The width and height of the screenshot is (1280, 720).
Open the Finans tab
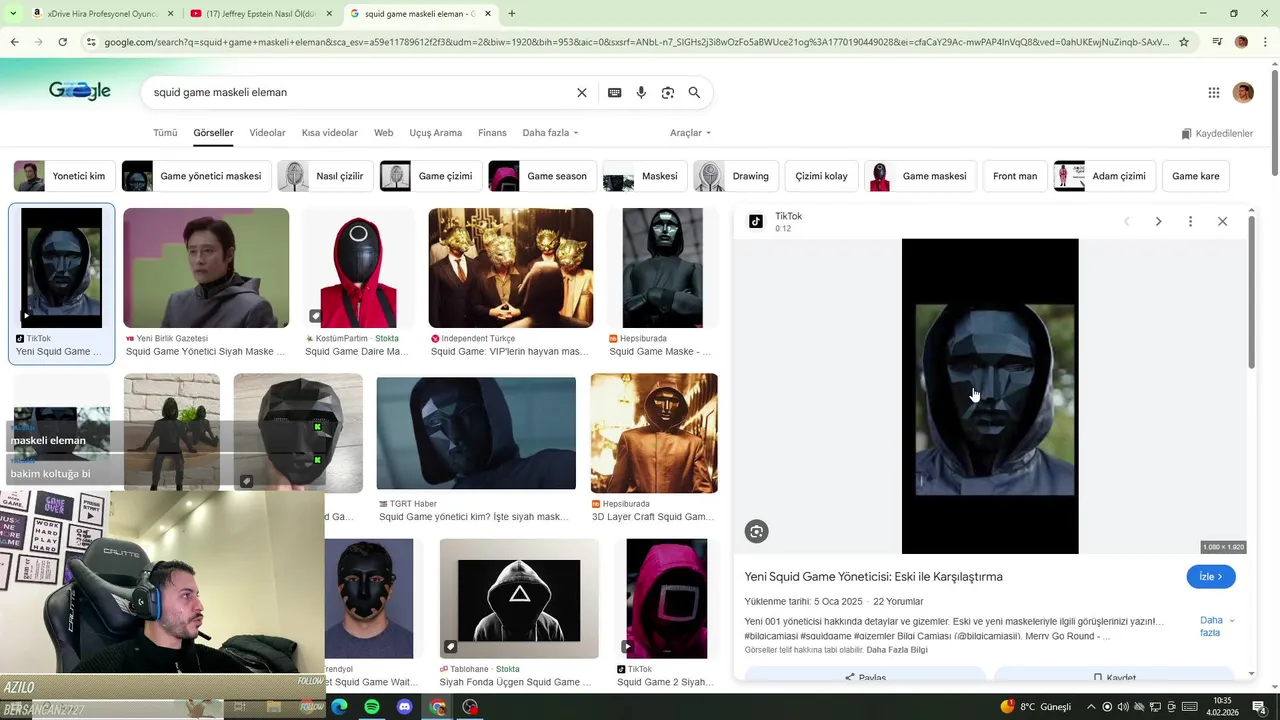click(492, 133)
